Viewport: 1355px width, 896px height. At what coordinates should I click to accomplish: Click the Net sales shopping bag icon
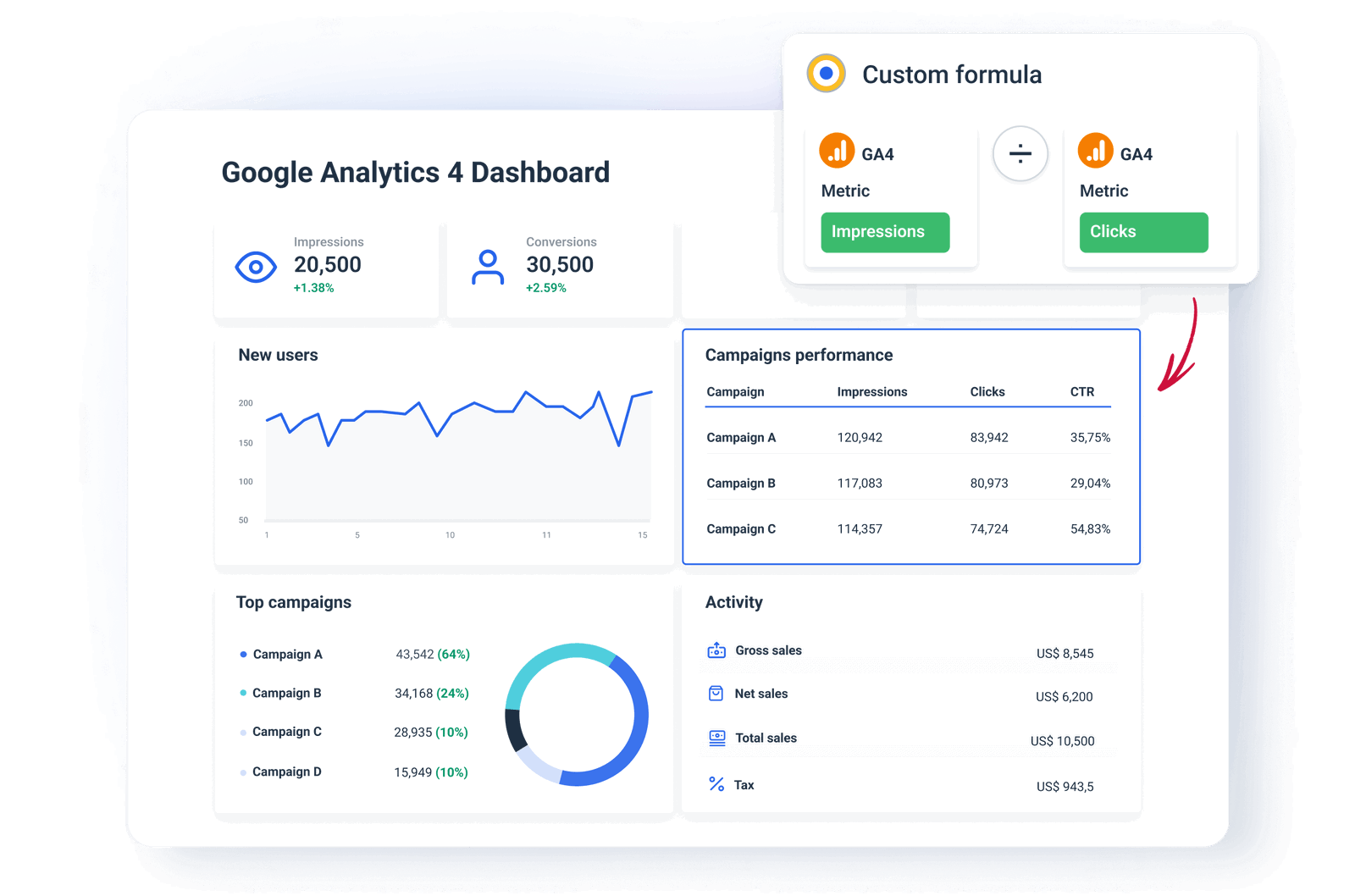[x=716, y=694]
